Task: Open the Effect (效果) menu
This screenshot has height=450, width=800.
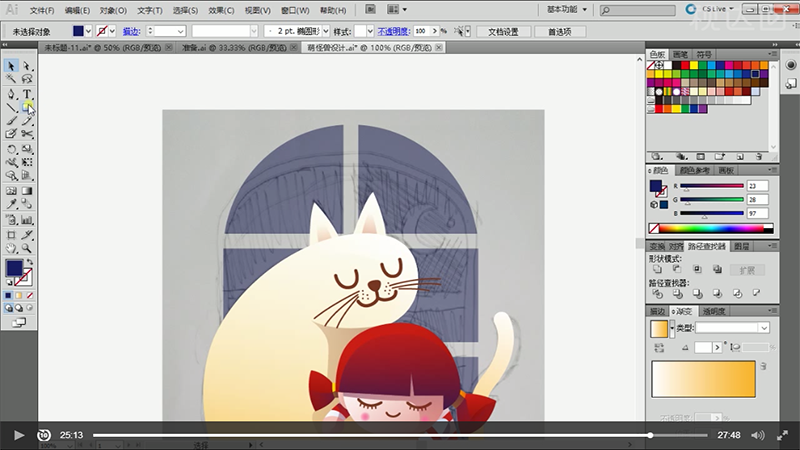Action: (x=221, y=10)
